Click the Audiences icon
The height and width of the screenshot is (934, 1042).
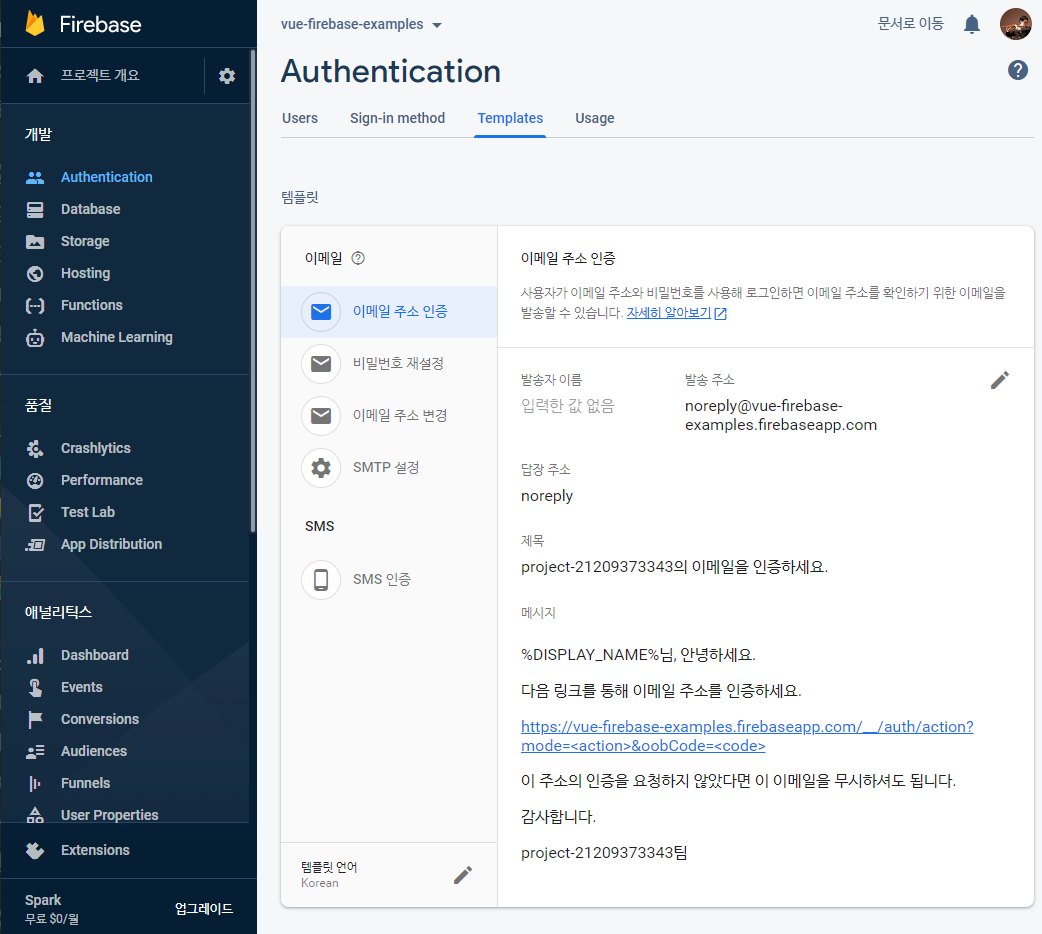click(35, 751)
